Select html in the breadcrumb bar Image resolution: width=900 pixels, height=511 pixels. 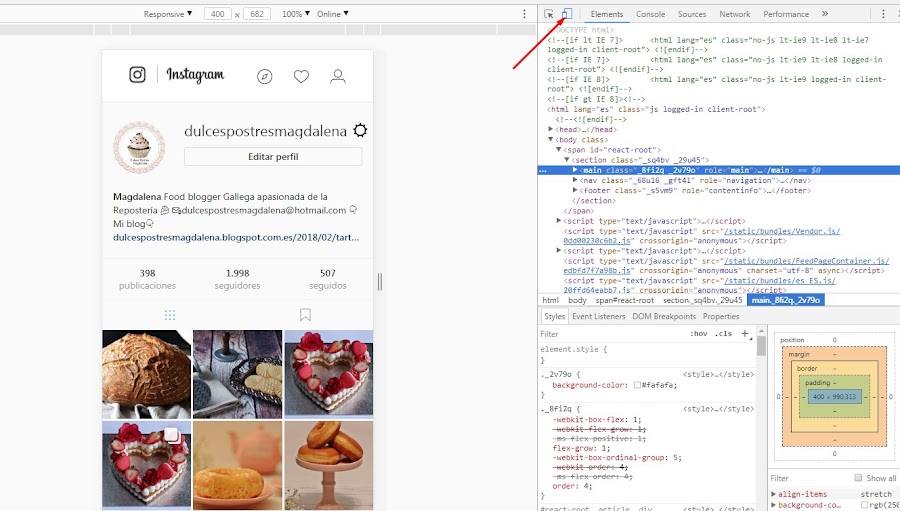(550, 300)
